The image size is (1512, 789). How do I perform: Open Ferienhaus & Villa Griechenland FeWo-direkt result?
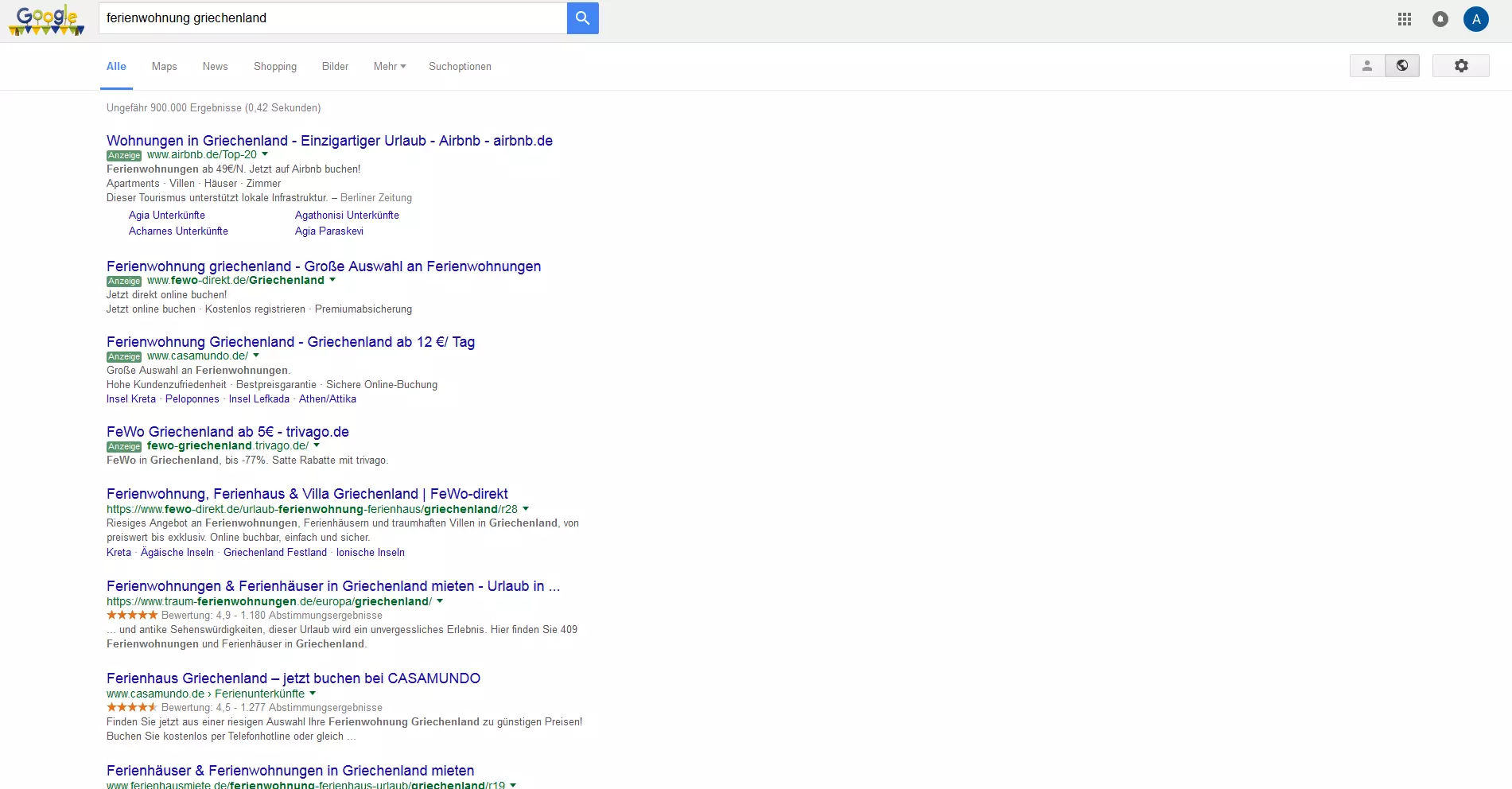pyautogui.click(x=307, y=494)
